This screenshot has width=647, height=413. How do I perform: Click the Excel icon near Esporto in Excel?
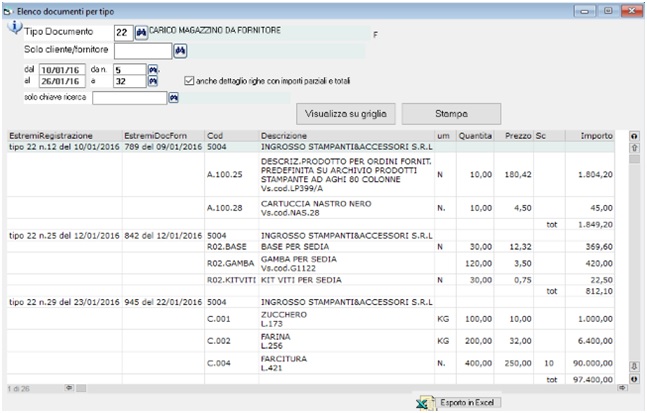click(425, 403)
